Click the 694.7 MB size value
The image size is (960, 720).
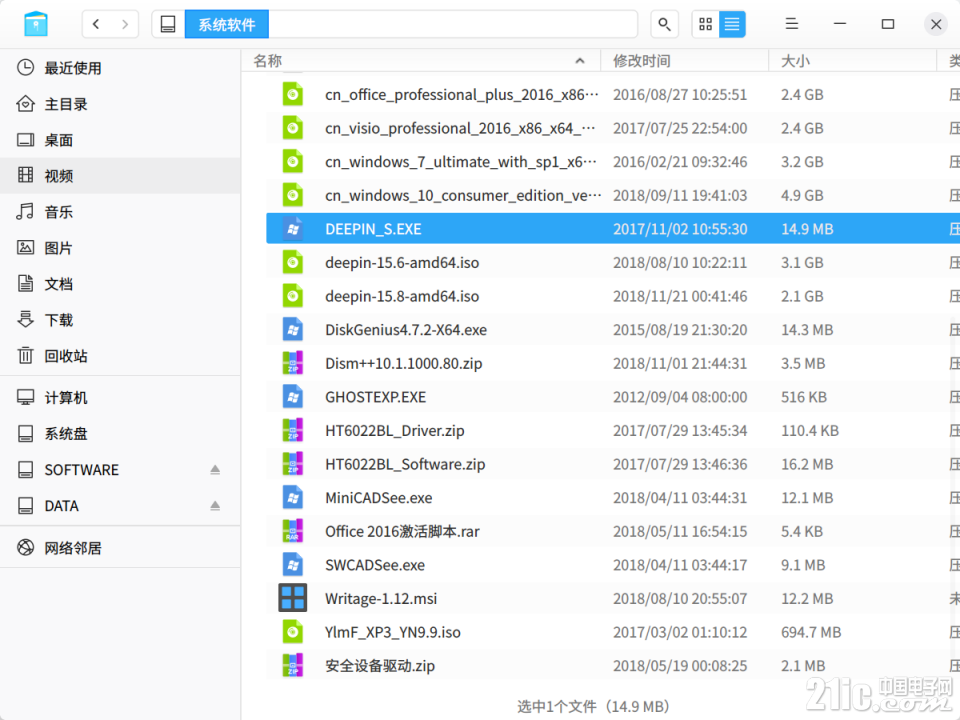(811, 632)
